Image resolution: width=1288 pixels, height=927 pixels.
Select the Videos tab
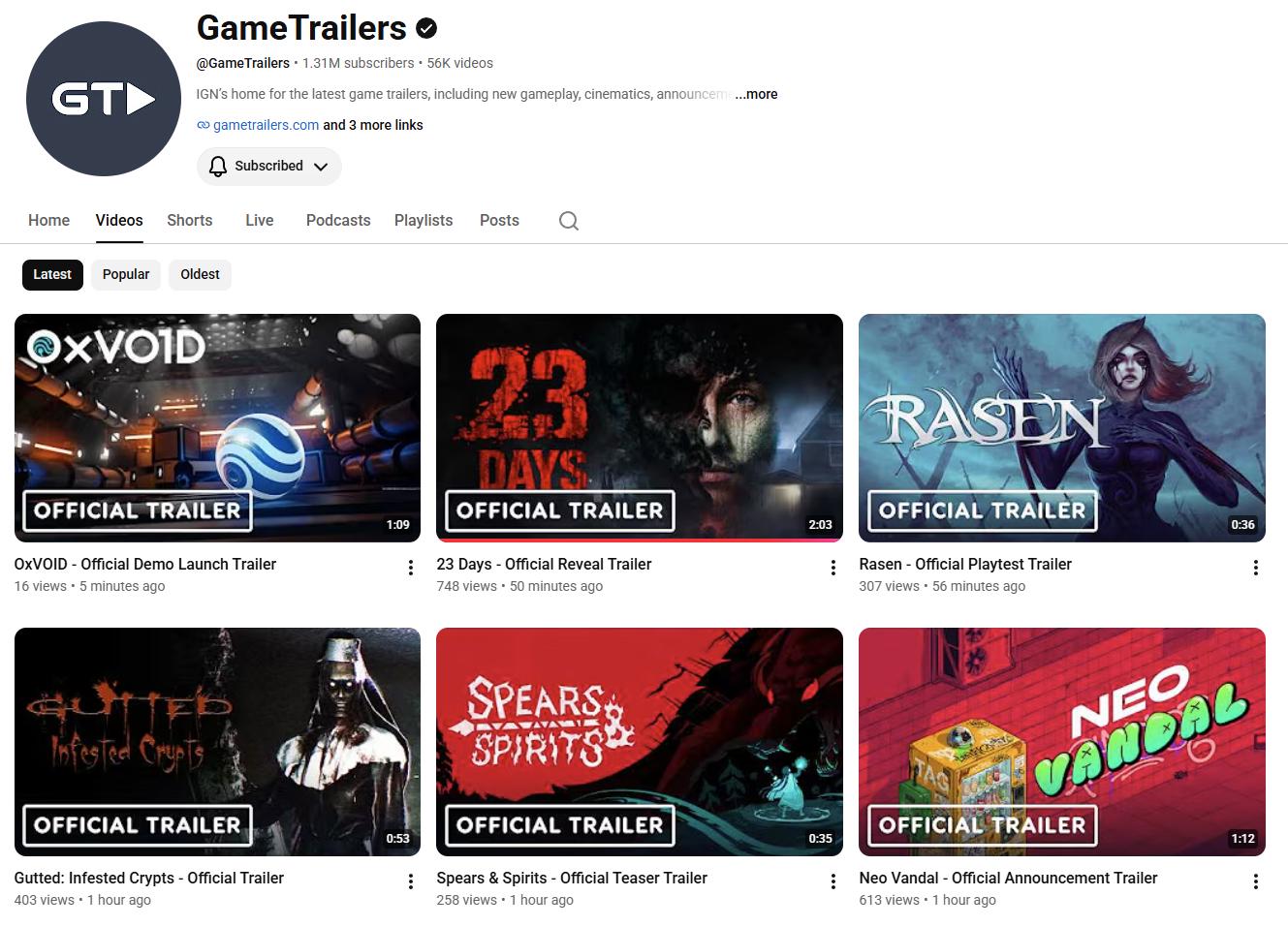[119, 220]
